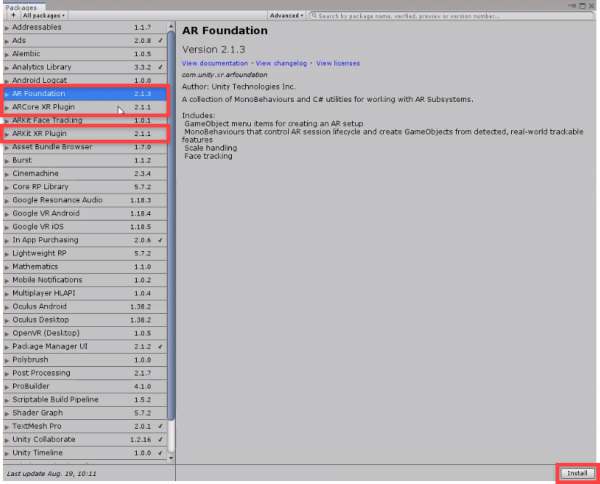Click the package list scrollbar thumb

tap(171, 226)
